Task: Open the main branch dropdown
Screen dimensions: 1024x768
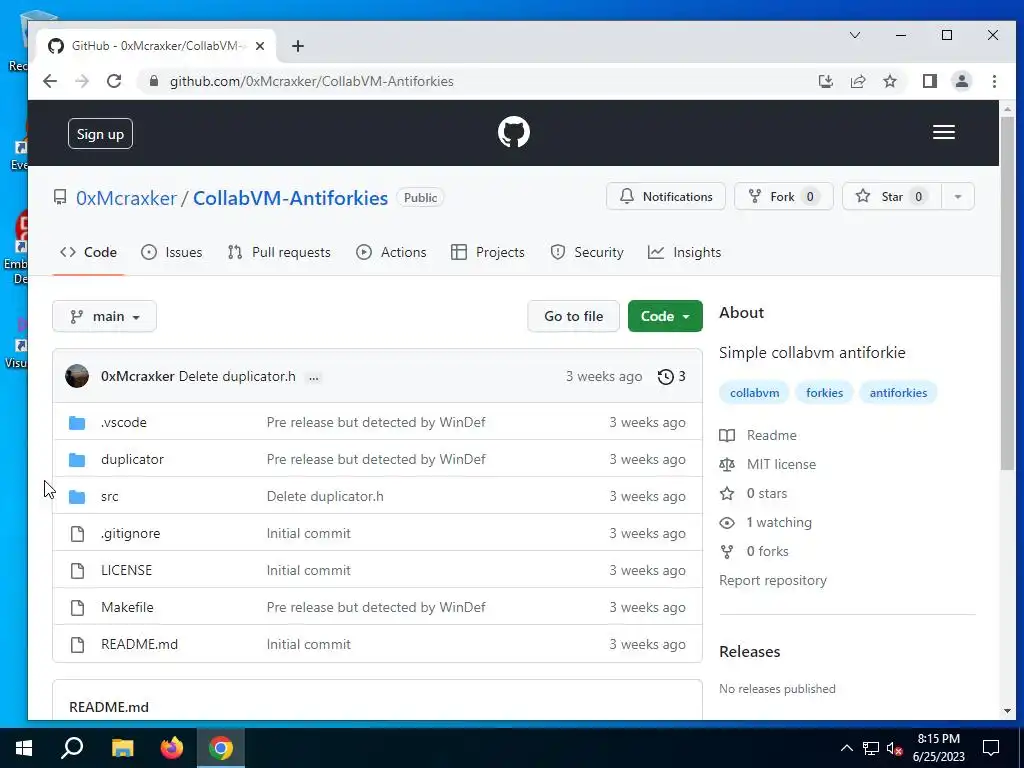Action: click(x=104, y=316)
